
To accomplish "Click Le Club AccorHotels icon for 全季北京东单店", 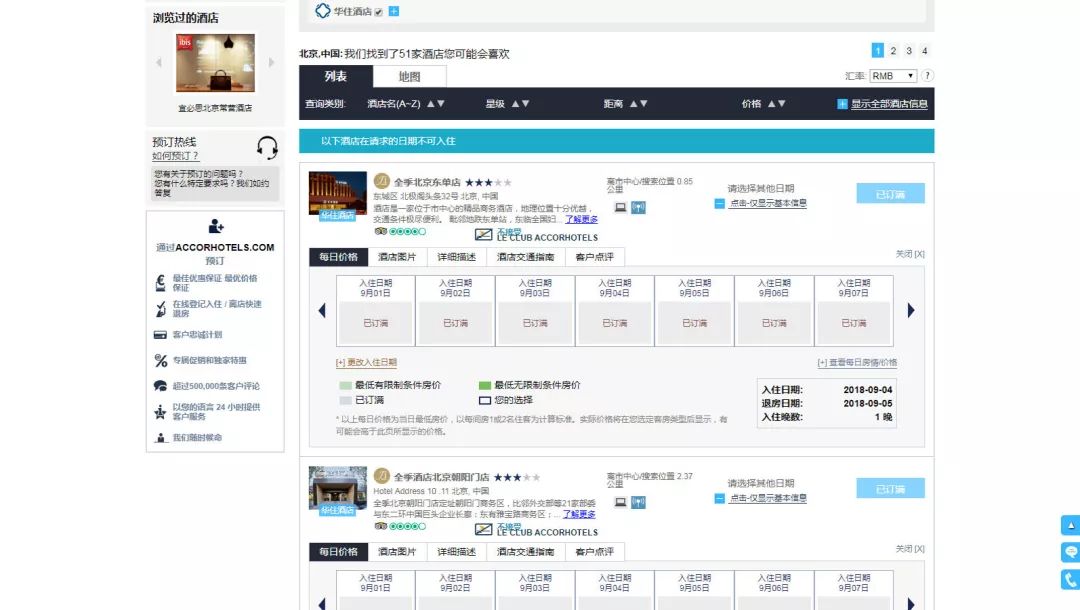I will click(484, 235).
